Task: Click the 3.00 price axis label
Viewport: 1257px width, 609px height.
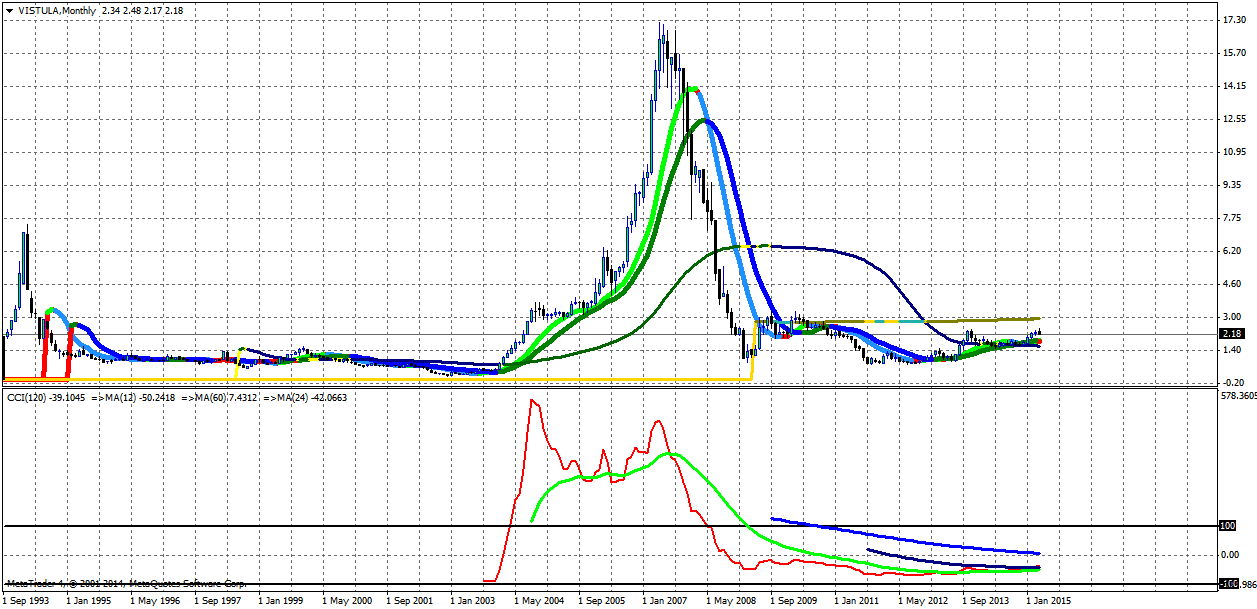Action: (x=1231, y=317)
